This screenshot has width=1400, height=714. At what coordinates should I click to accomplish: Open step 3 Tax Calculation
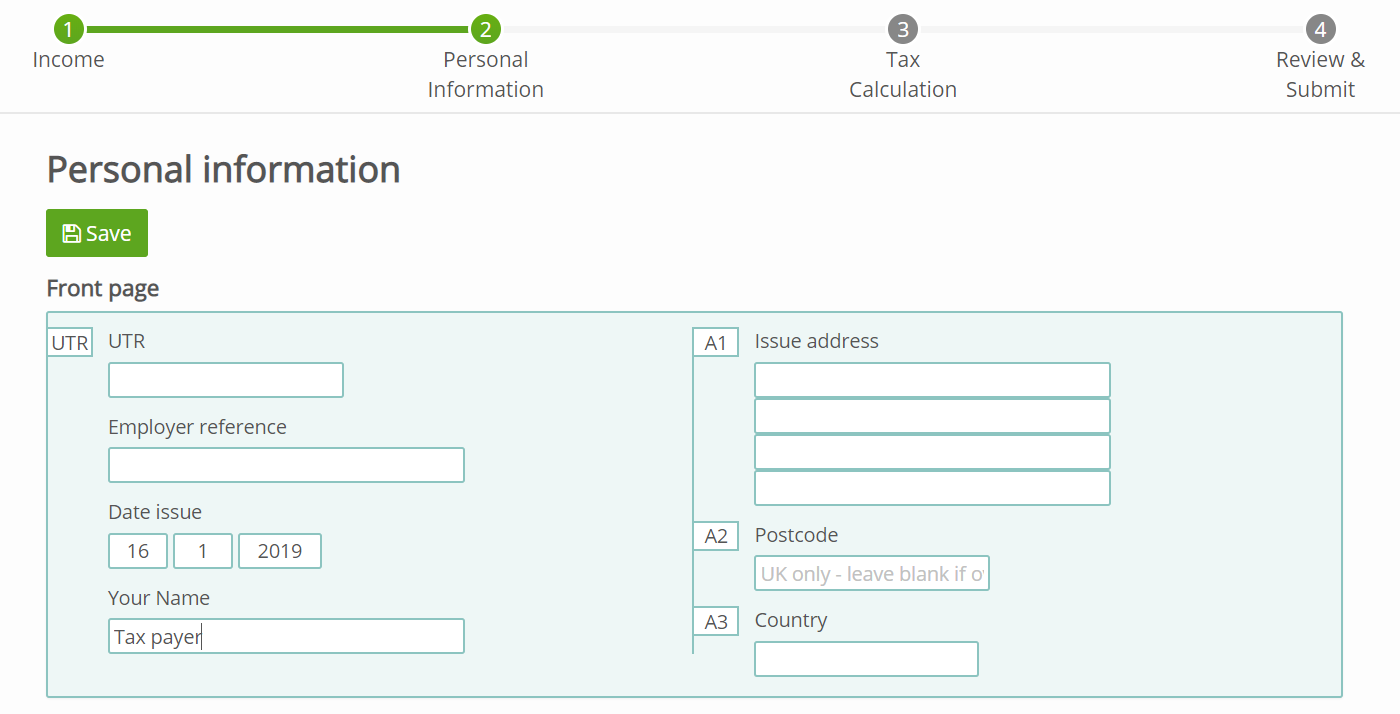(x=902, y=30)
